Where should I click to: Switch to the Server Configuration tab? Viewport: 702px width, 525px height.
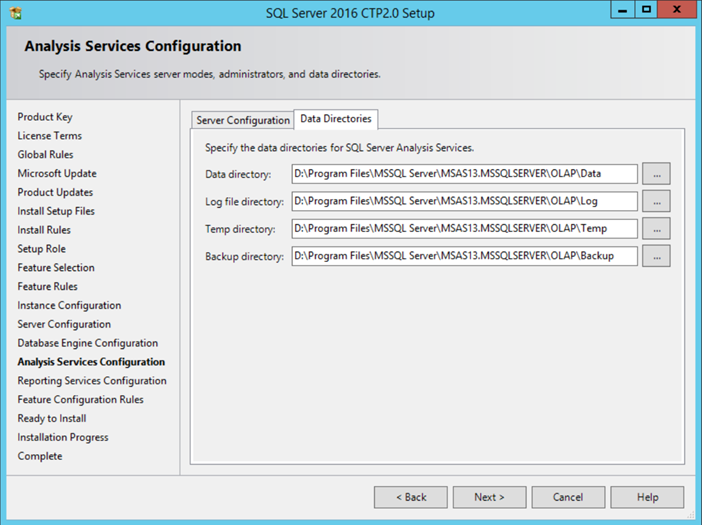point(243,120)
